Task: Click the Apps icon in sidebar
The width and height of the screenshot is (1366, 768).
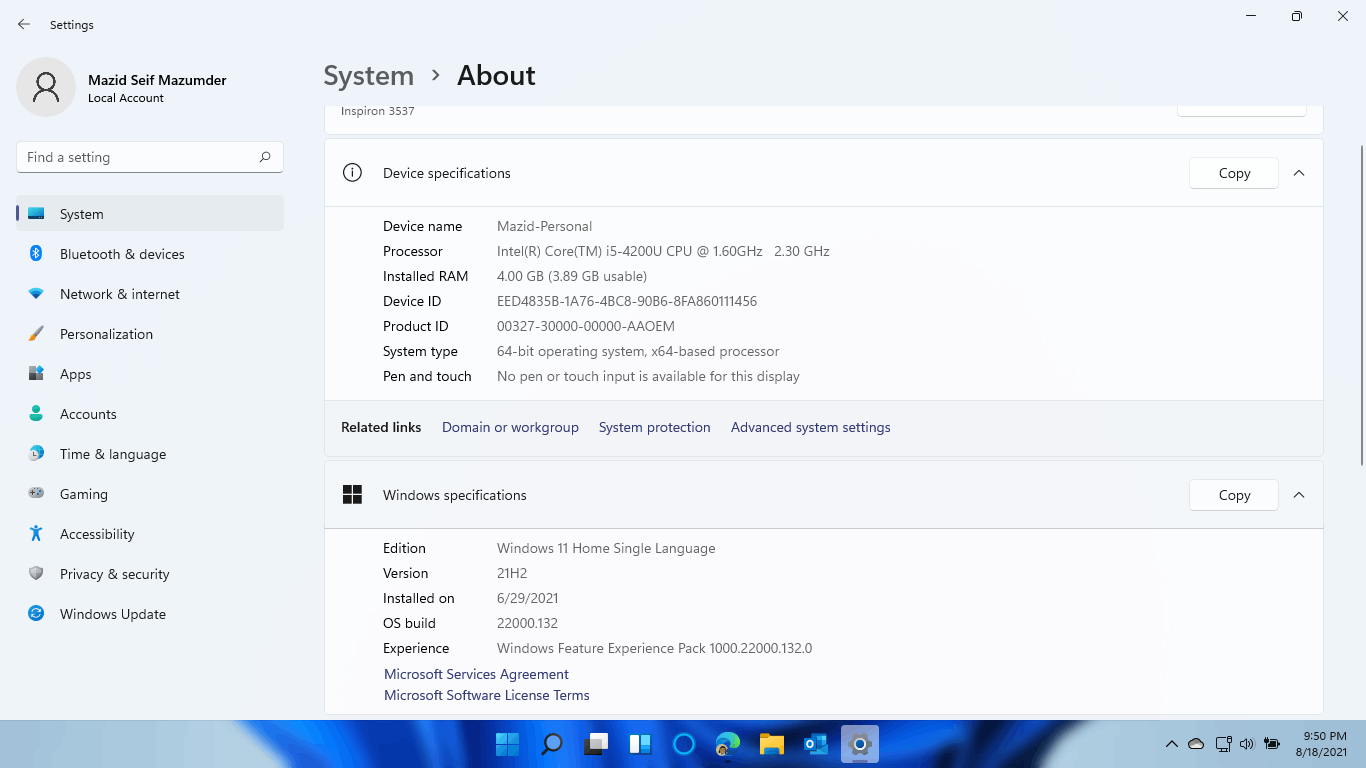Action: point(36,374)
